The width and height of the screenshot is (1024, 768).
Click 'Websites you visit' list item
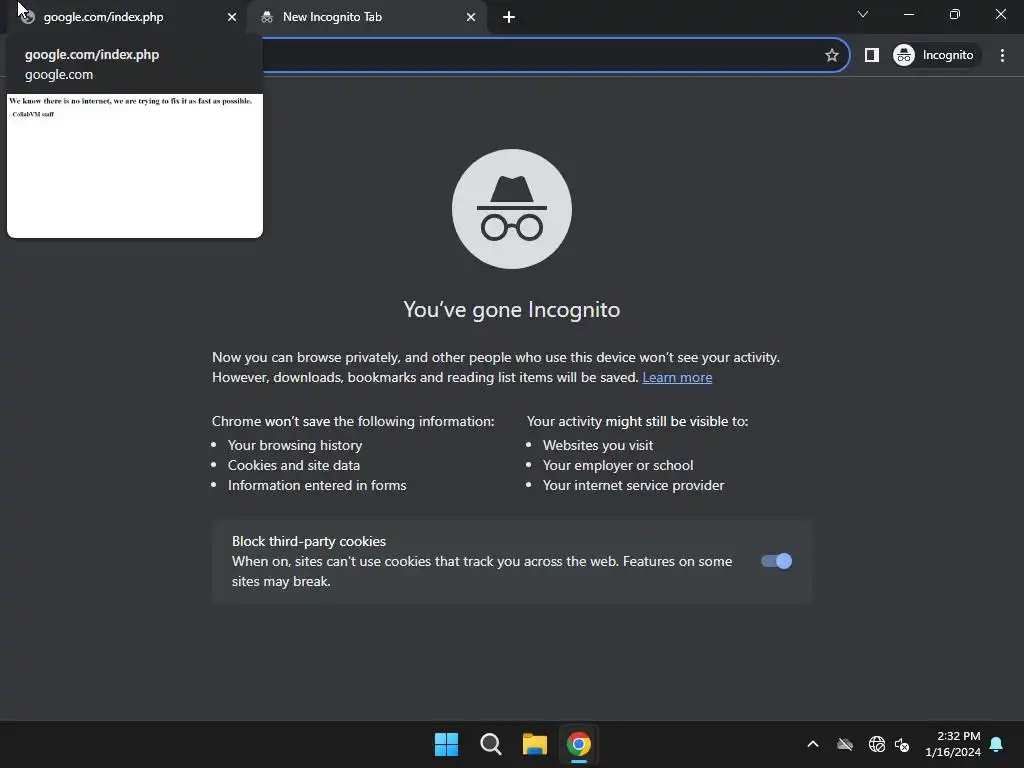coord(598,445)
